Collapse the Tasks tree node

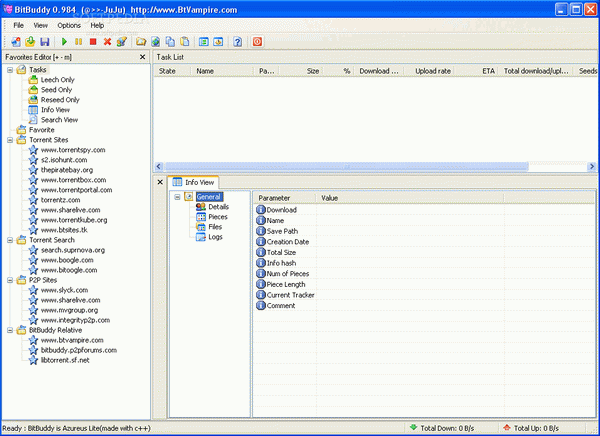pyautogui.click(x=9, y=70)
